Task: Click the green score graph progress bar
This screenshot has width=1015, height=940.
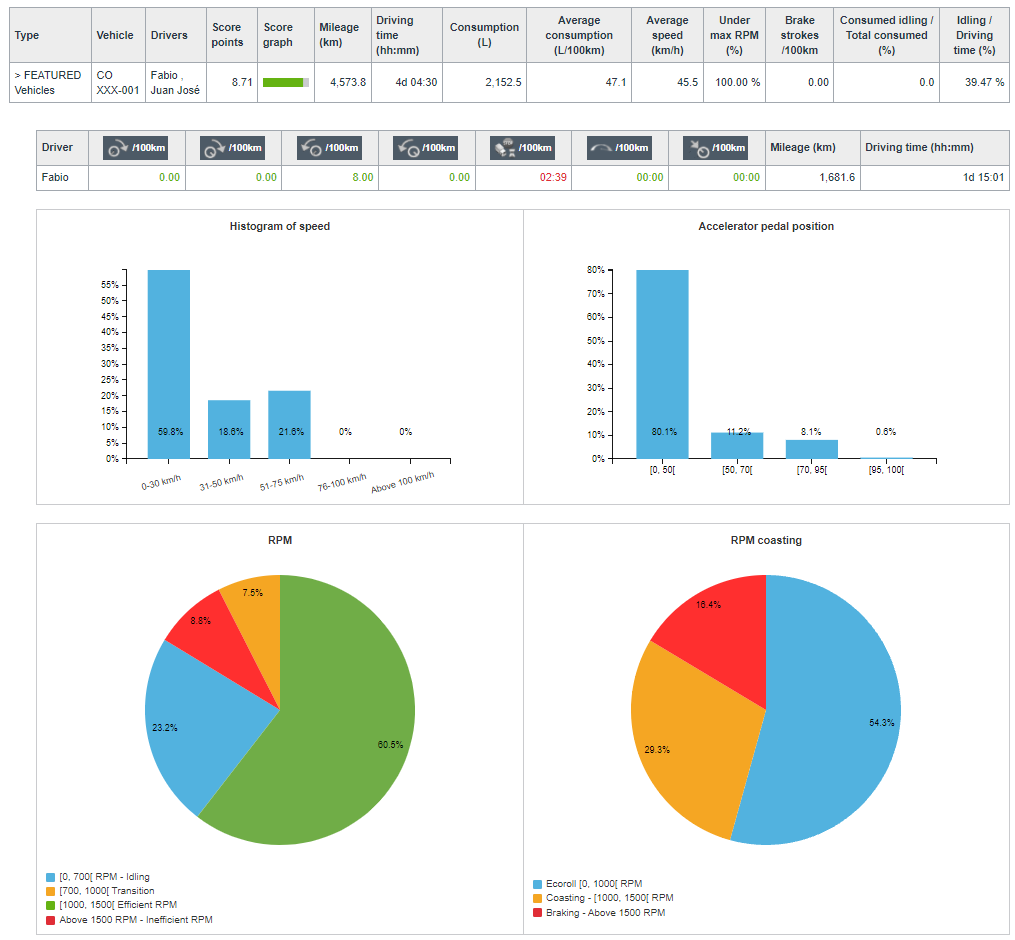Action: pos(285,82)
